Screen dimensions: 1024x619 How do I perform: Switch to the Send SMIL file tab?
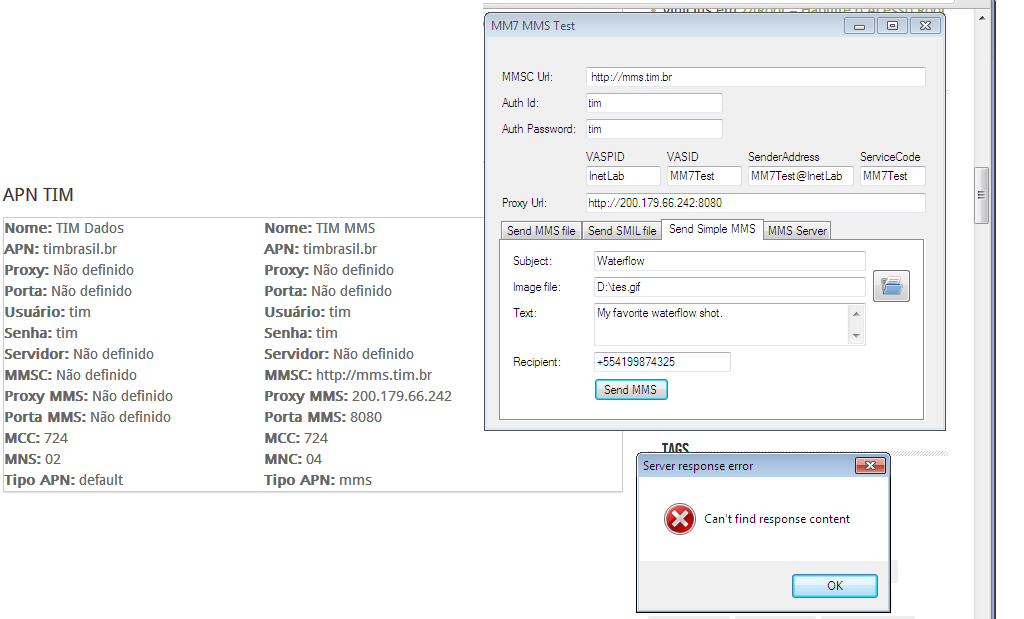(x=622, y=231)
